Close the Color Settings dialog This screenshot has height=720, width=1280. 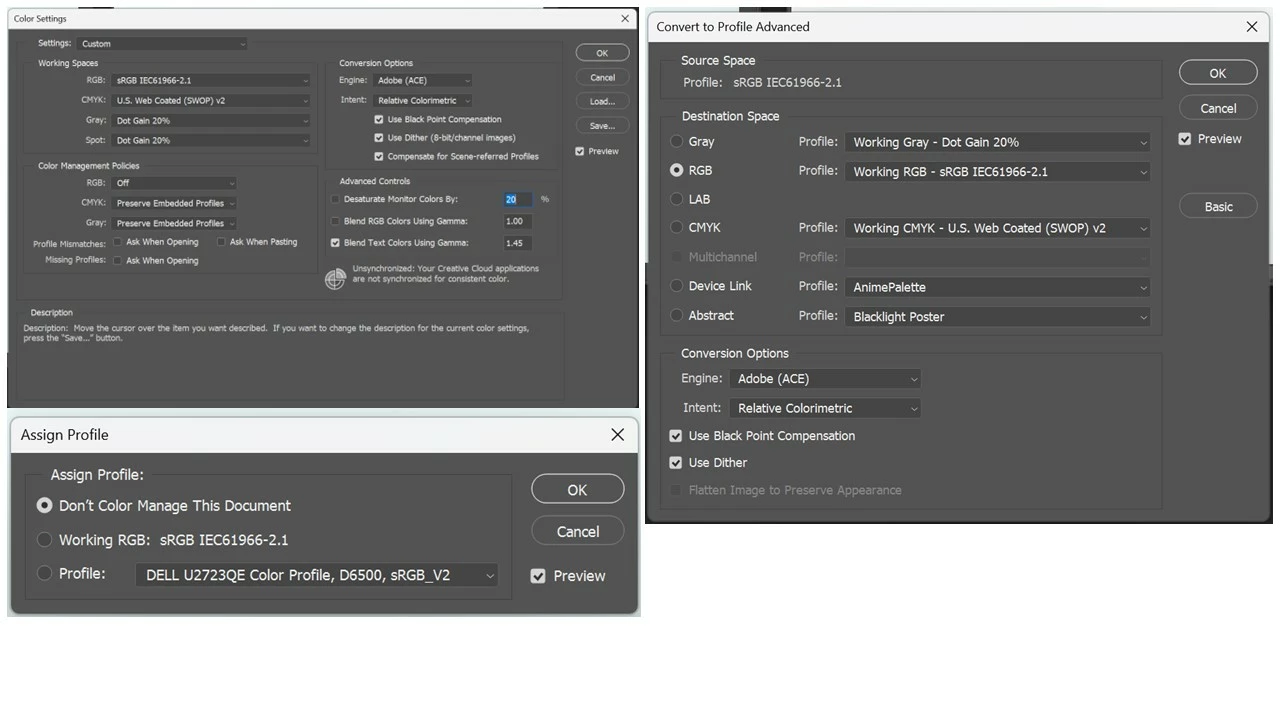point(625,18)
